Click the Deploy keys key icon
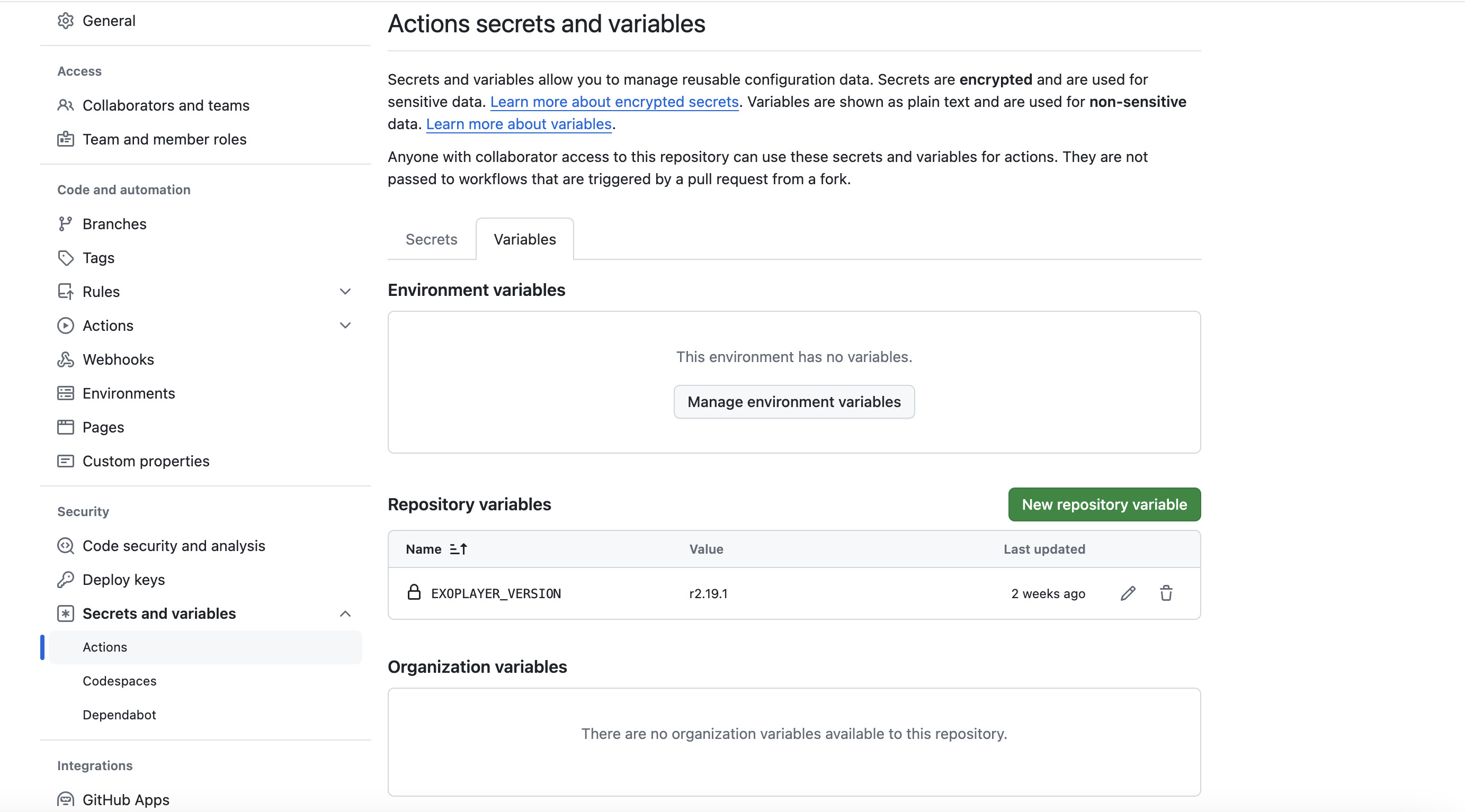The height and width of the screenshot is (812, 1465). pyautogui.click(x=65, y=580)
